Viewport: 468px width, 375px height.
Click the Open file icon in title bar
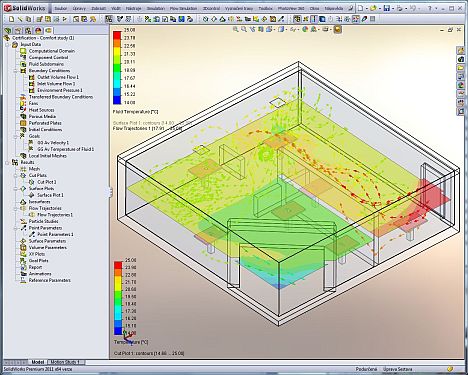tap(374, 8)
